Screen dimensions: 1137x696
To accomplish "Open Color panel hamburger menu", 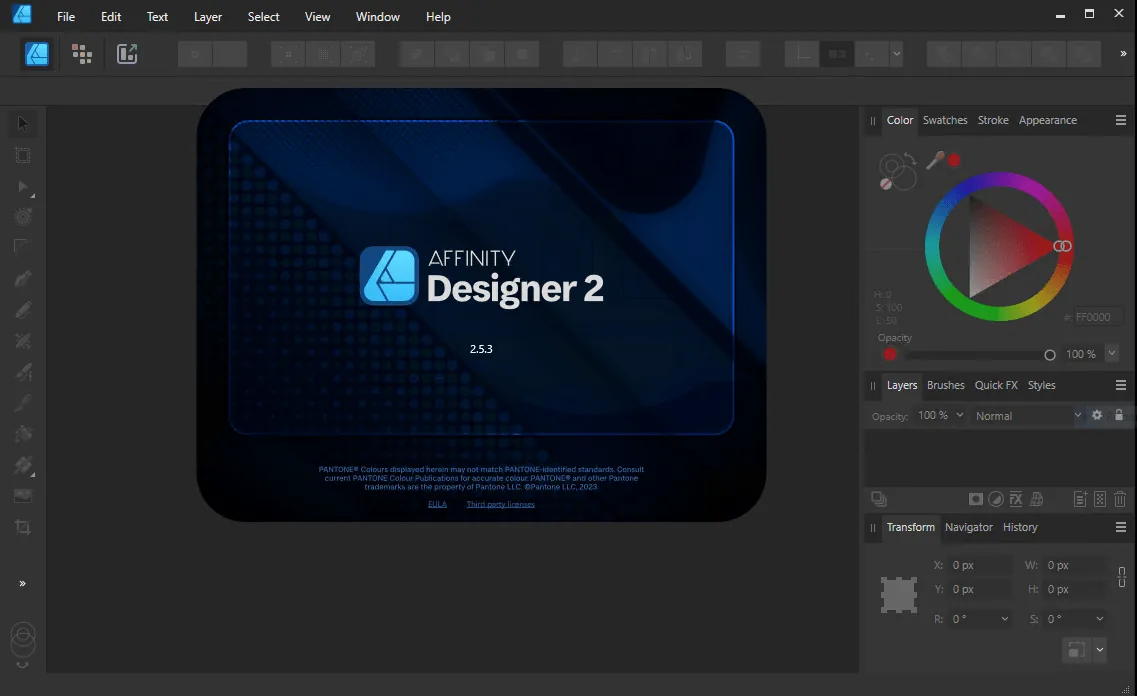I will [x=1121, y=120].
